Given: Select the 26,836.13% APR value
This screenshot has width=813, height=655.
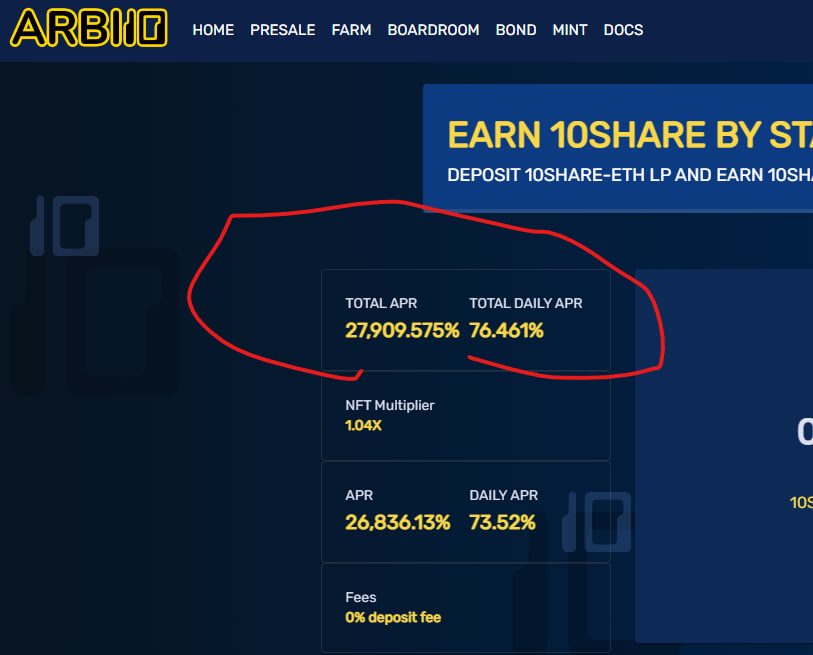Looking at the screenshot, I should [398, 522].
